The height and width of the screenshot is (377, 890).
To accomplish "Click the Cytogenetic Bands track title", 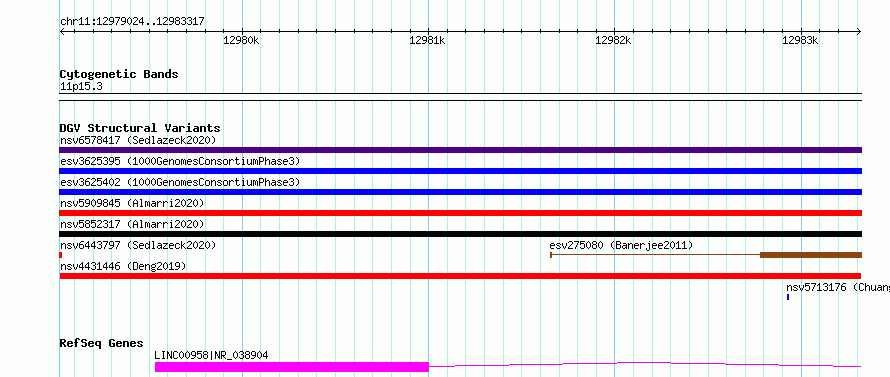I will [x=119, y=74].
